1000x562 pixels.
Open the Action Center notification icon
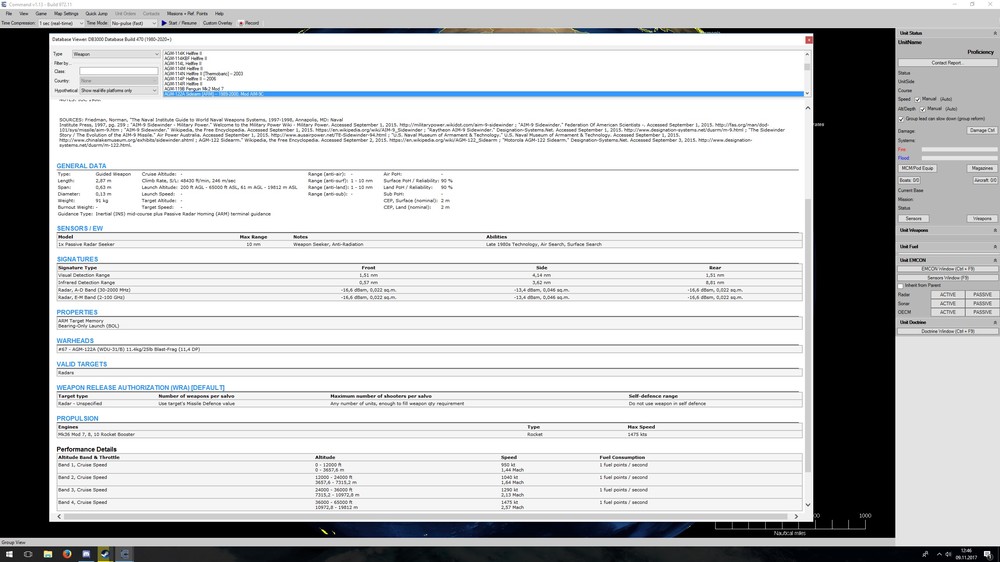pos(990,552)
